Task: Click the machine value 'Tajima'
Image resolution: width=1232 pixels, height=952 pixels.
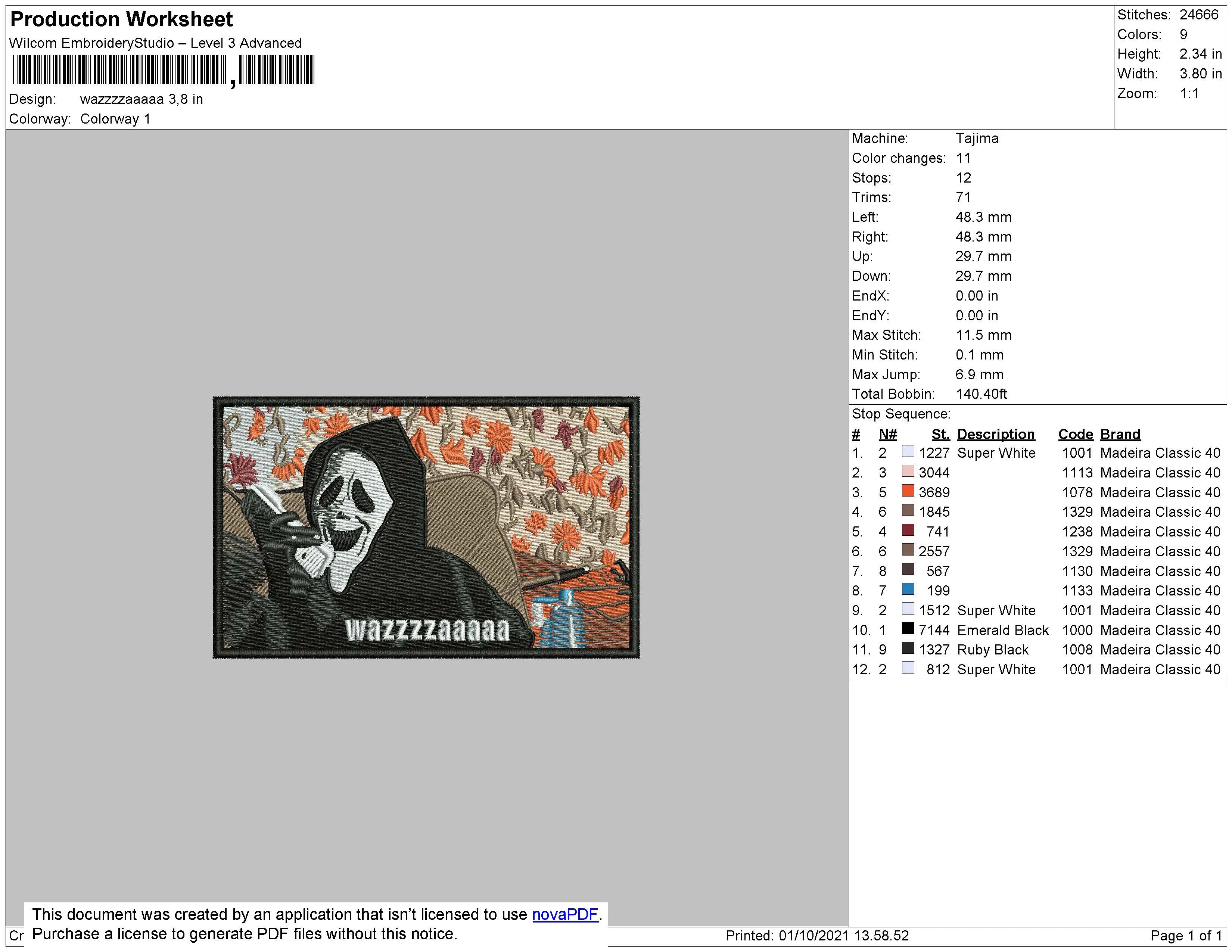Action: 977,138
